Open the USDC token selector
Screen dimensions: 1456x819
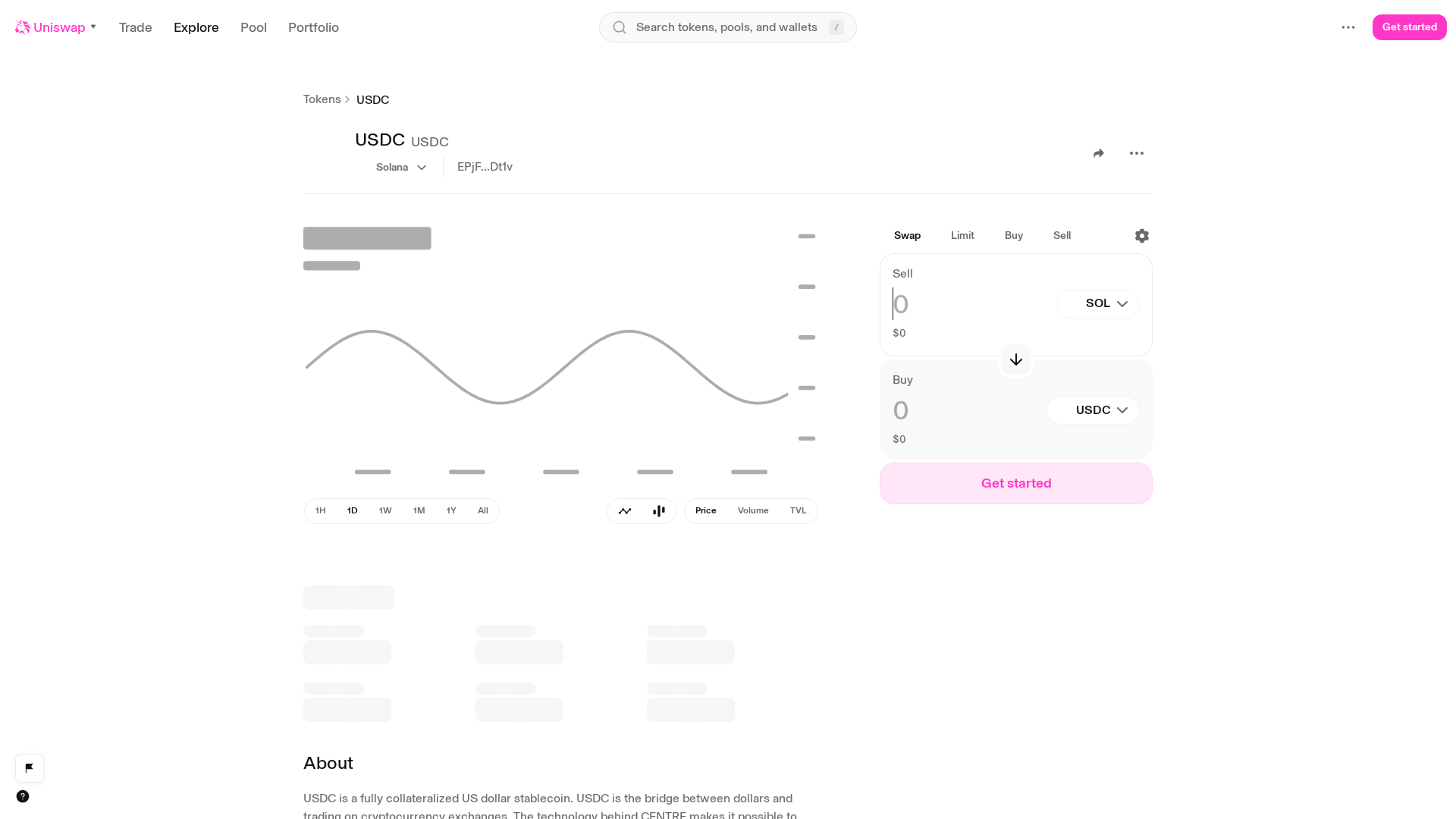click(x=1093, y=410)
